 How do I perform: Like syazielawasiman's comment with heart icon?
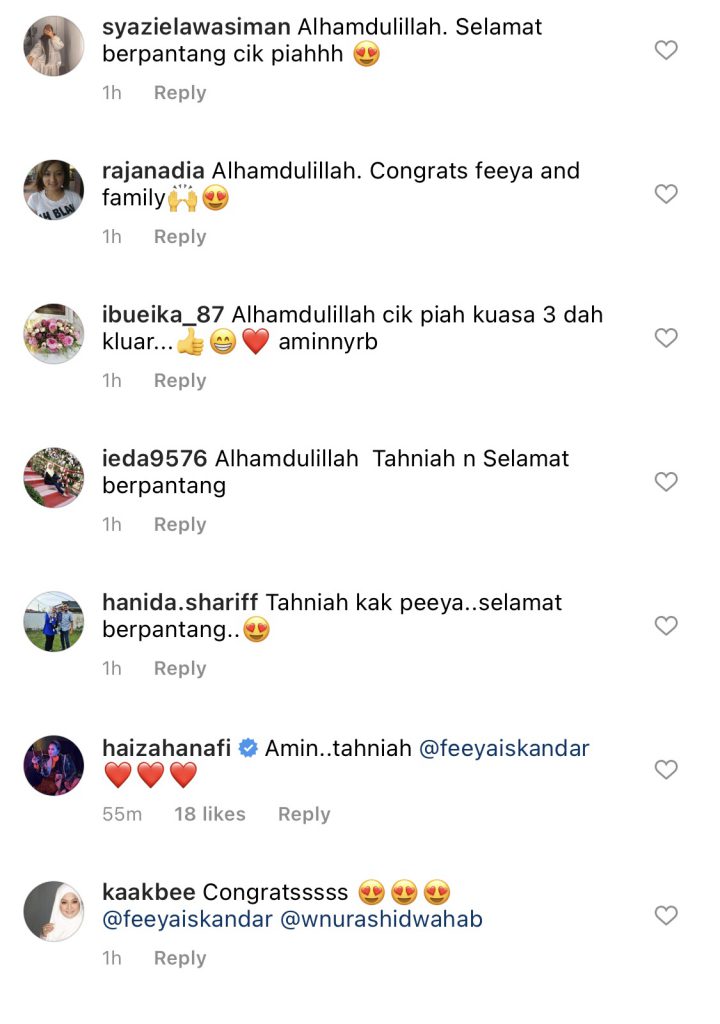pyautogui.click(x=666, y=50)
